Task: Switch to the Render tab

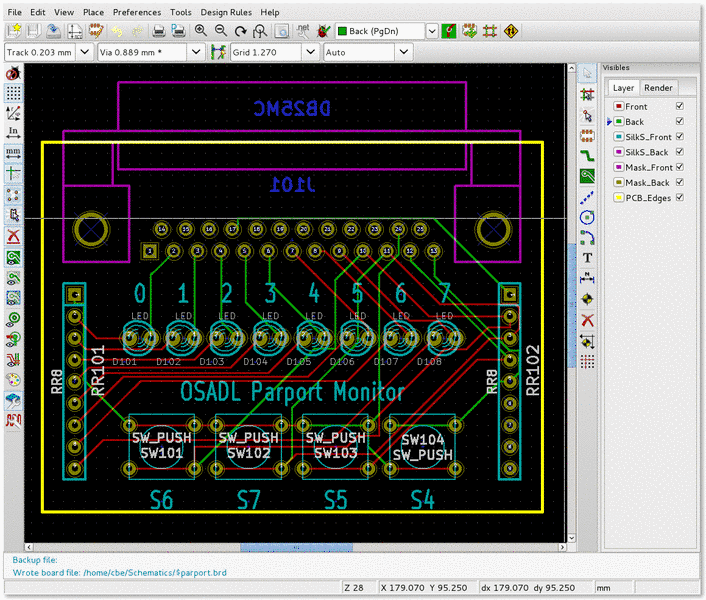Action: (x=658, y=88)
